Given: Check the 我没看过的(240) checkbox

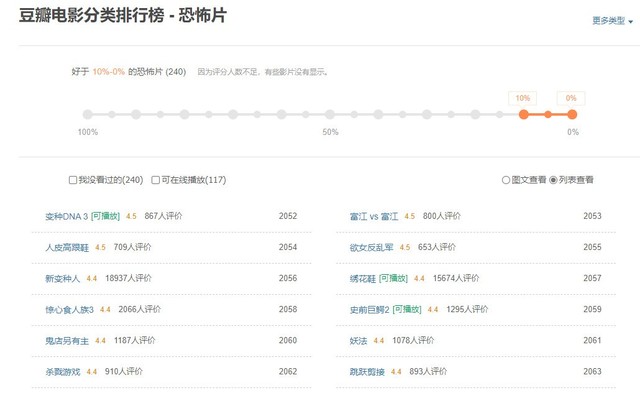Looking at the screenshot, I should (x=73, y=180).
